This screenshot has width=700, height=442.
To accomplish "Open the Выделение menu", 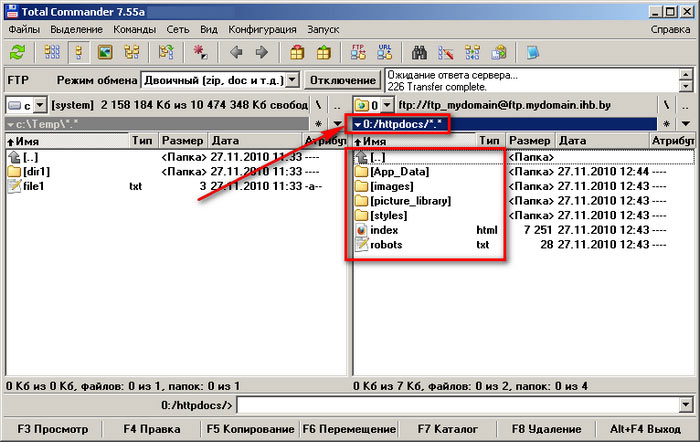I will [76, 29].
